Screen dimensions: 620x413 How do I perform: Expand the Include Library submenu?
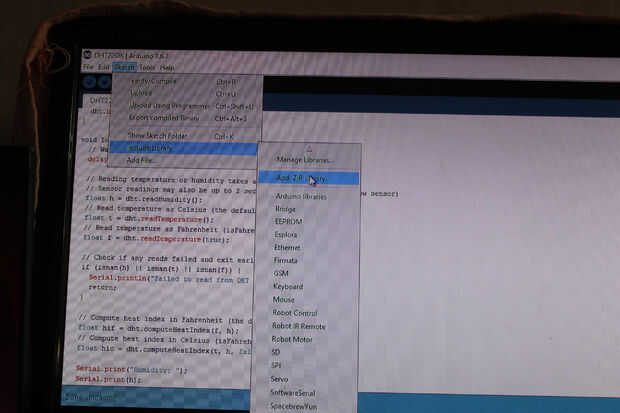183,148
